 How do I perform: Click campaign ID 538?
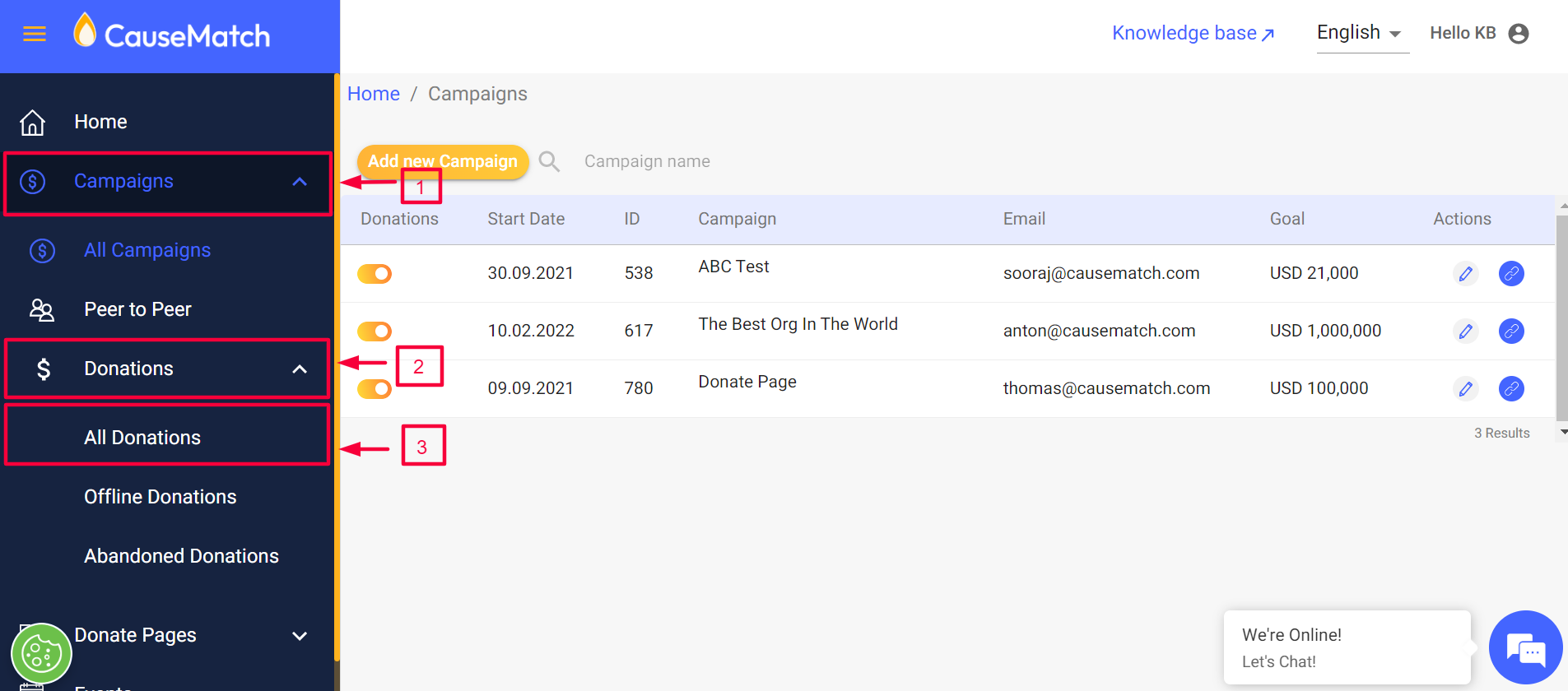tap(639, 273)
